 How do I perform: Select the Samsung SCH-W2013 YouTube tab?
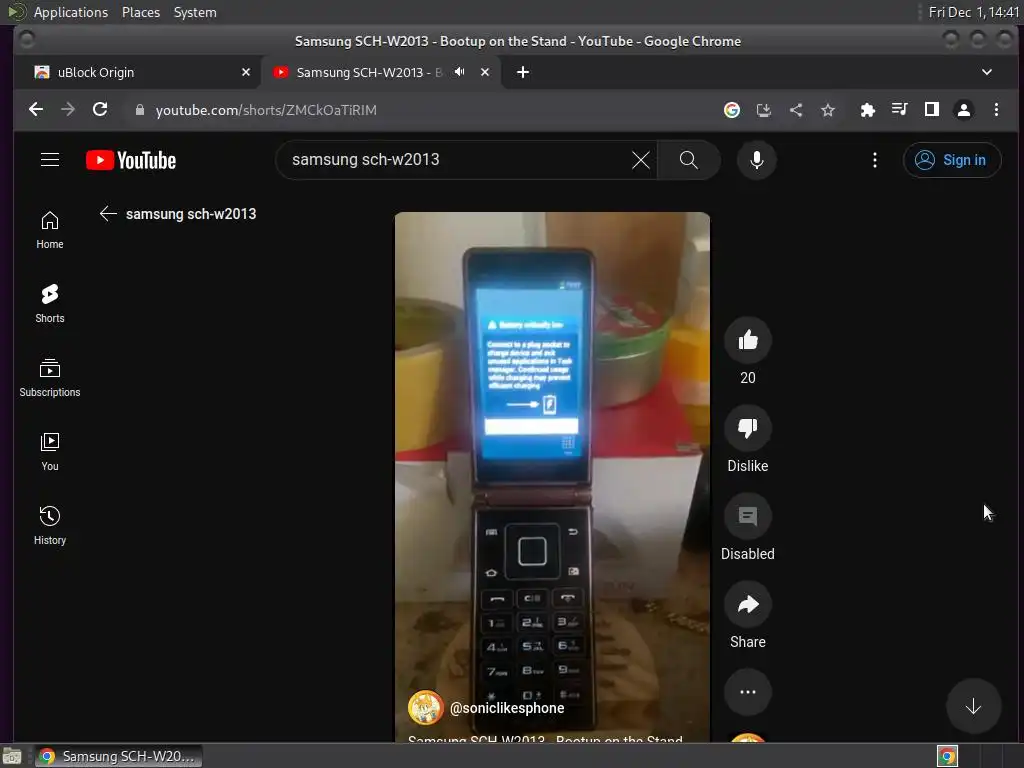pos(369,72)
